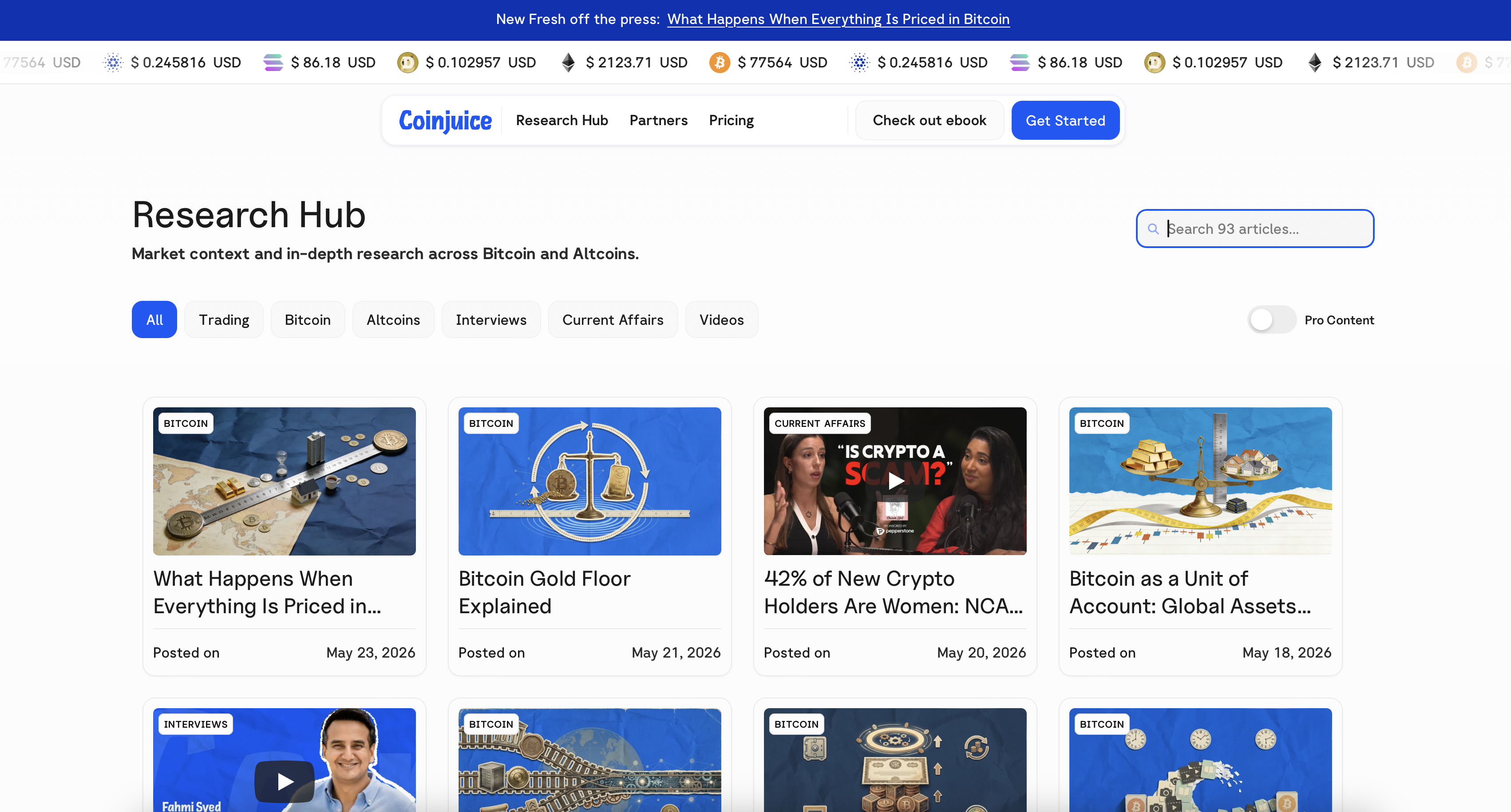Click the "May 20, 2026" date

pyautogui.click(x=982, y=653)
